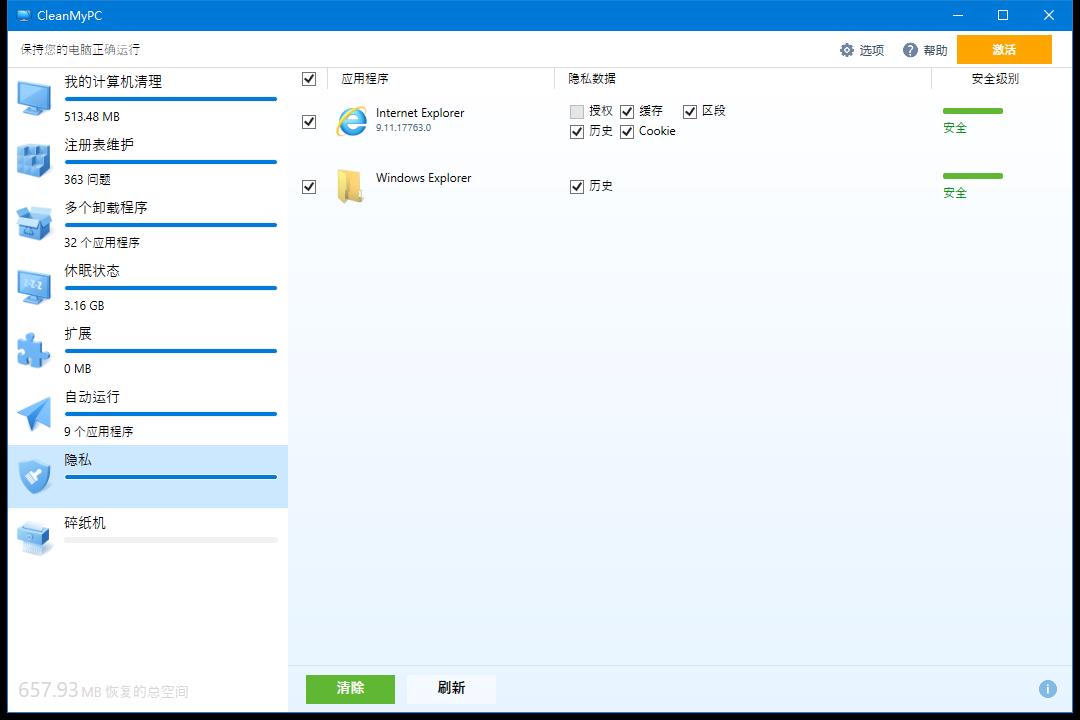
Task: Open multi uninstaller box icon
Action: [34, 224]
